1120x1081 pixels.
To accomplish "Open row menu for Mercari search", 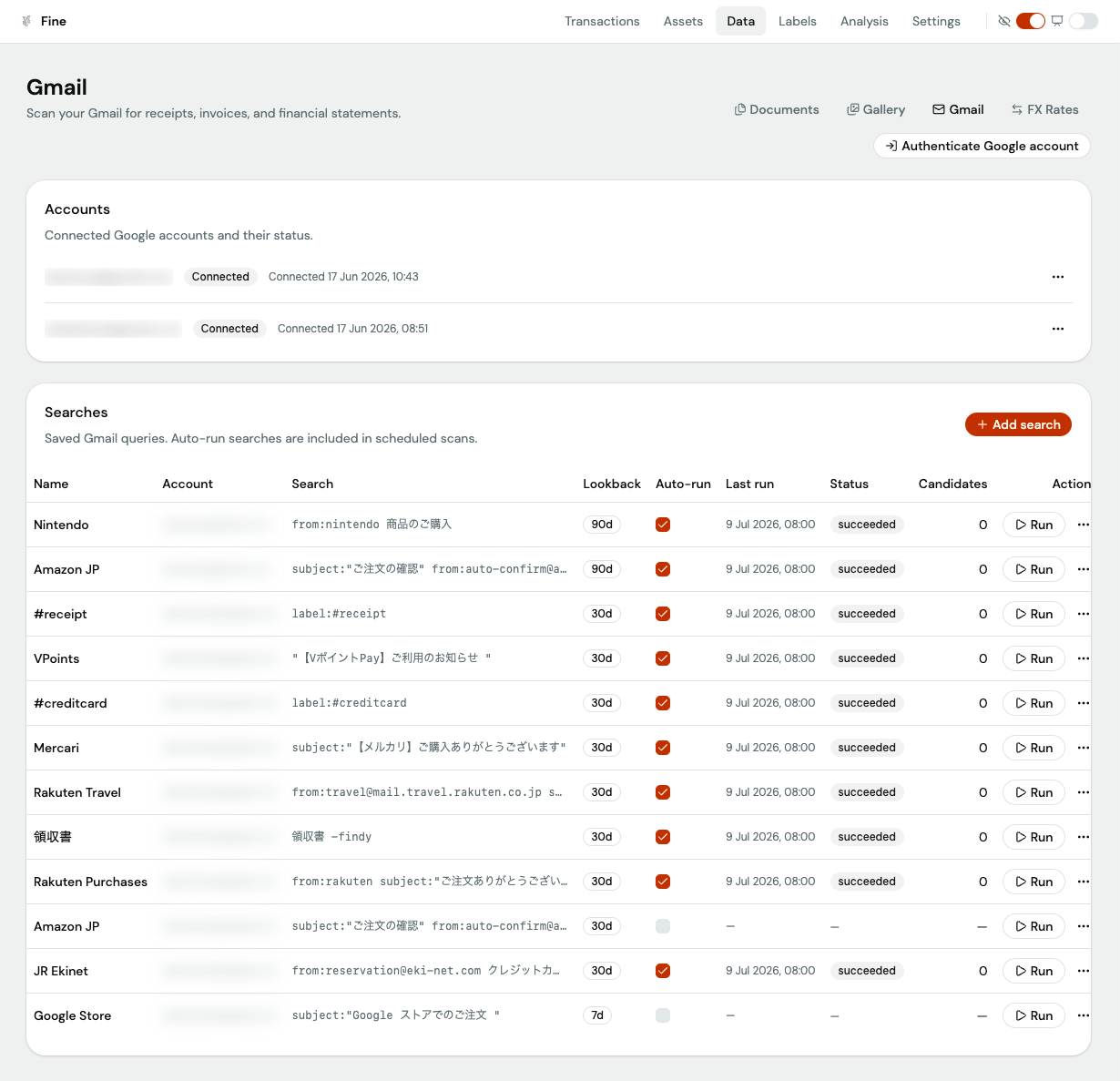I will (x=1084, y=748).
